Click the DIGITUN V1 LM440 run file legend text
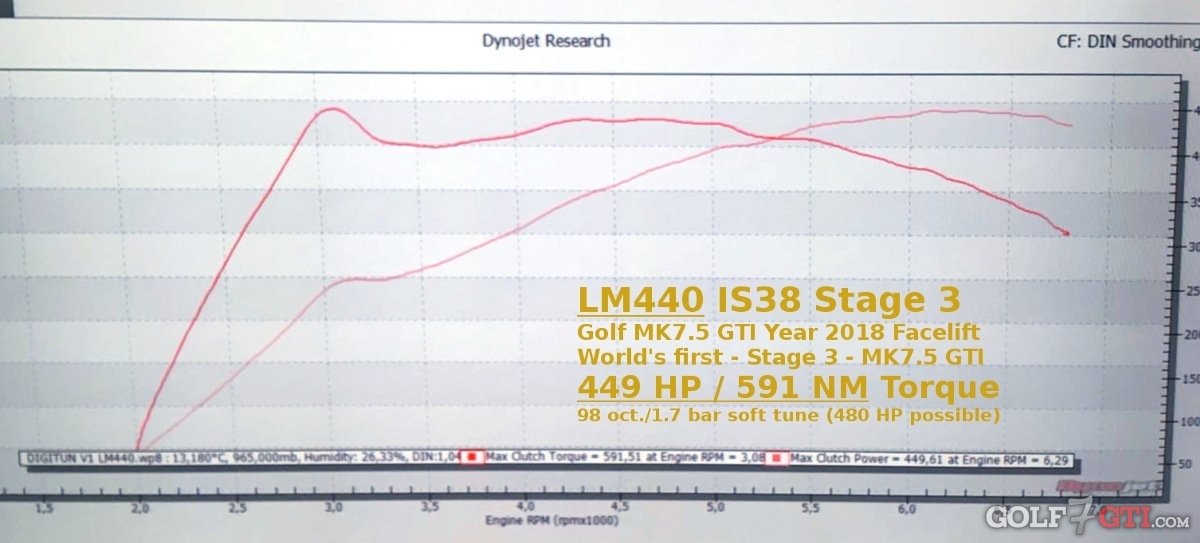Viewport: 1200px width, 543px height. point(242,457)
